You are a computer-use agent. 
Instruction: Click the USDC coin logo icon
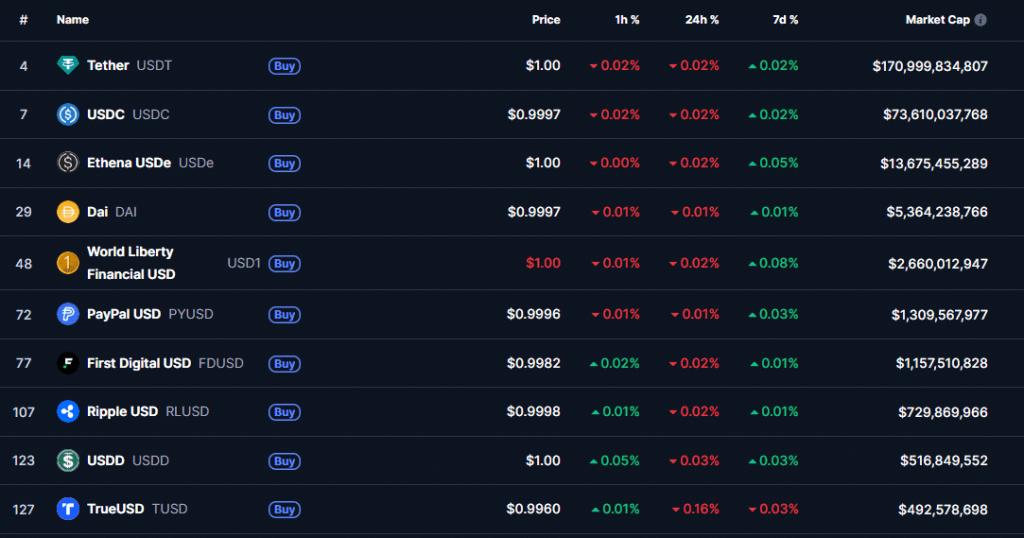68,115
